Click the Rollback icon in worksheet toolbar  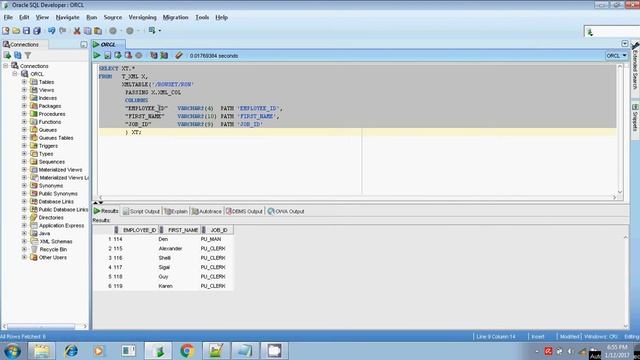click(x=128, y=56)
